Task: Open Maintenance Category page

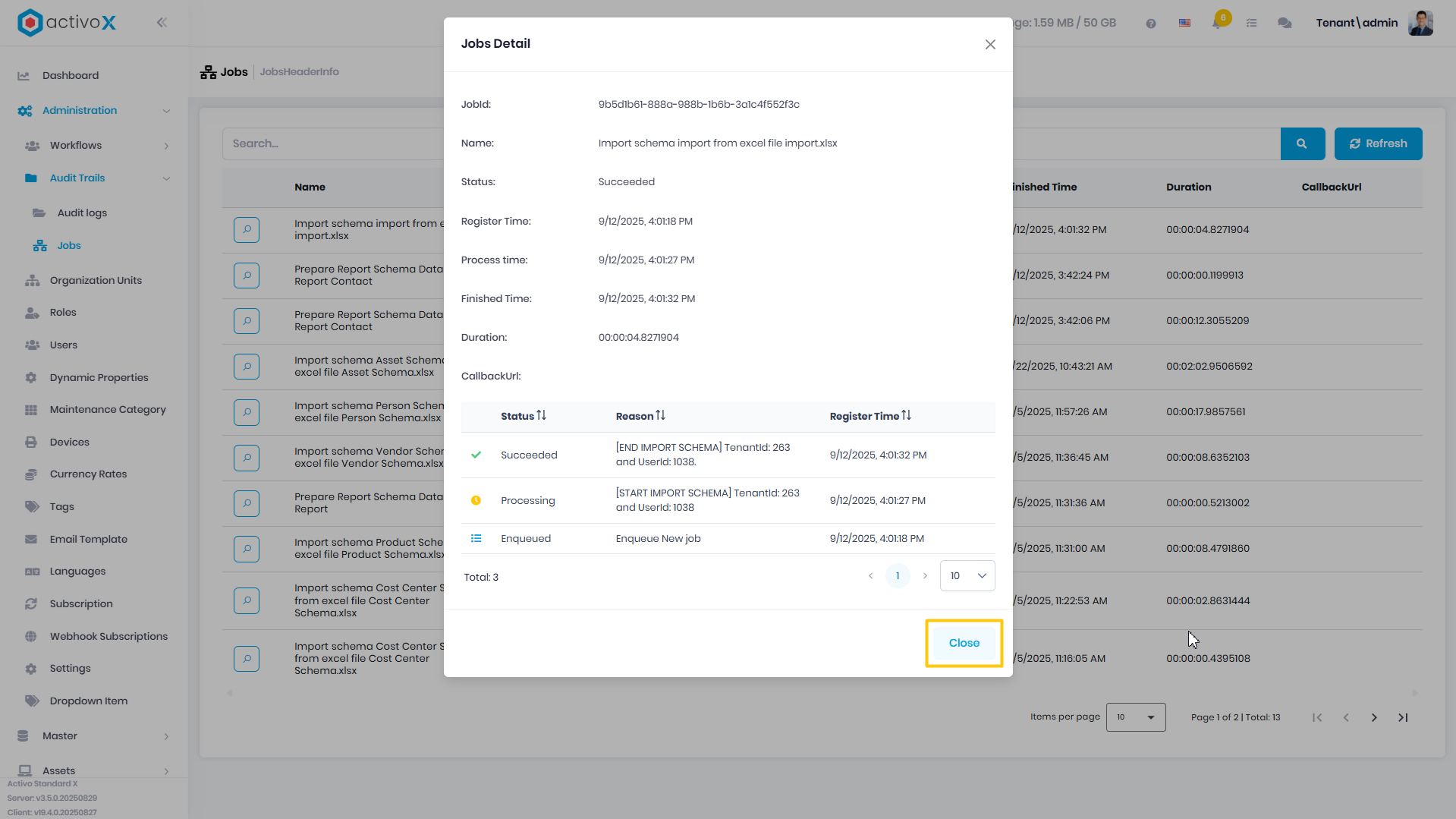Action: tap(108, 410)
